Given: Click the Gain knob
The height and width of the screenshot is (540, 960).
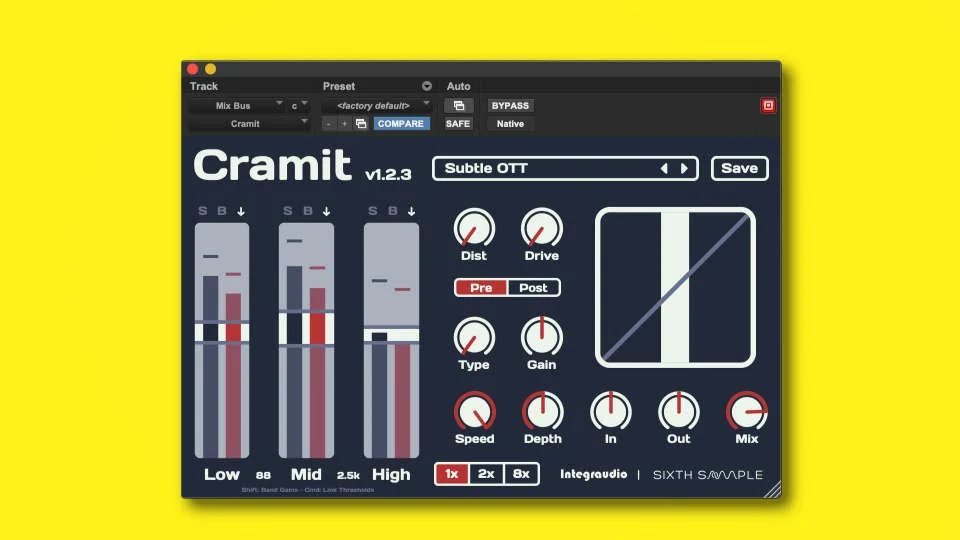Looking at the screenshot, I should [x=541, y=337].
